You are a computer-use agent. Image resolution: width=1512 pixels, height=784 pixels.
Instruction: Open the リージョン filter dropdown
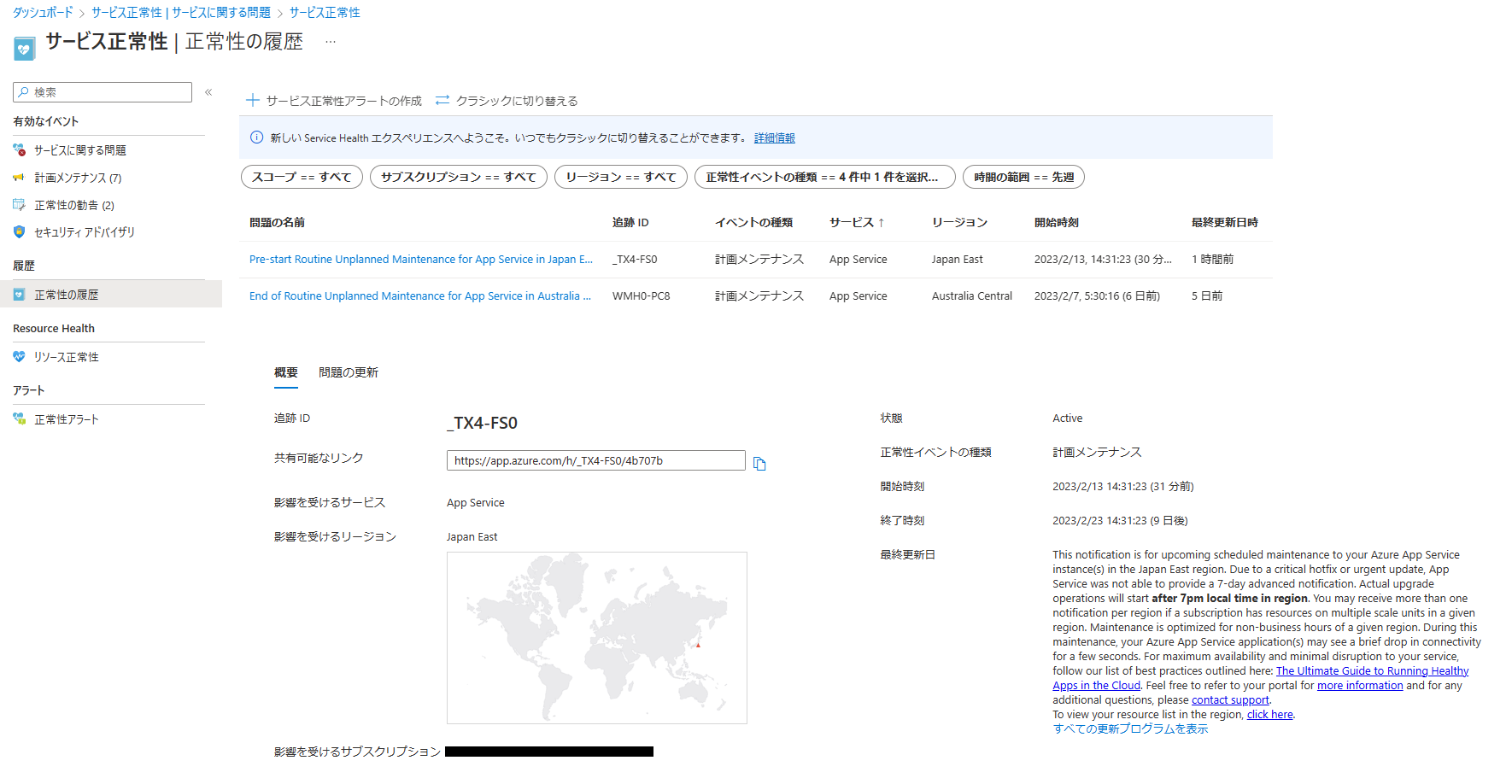(x=620, y=177)
